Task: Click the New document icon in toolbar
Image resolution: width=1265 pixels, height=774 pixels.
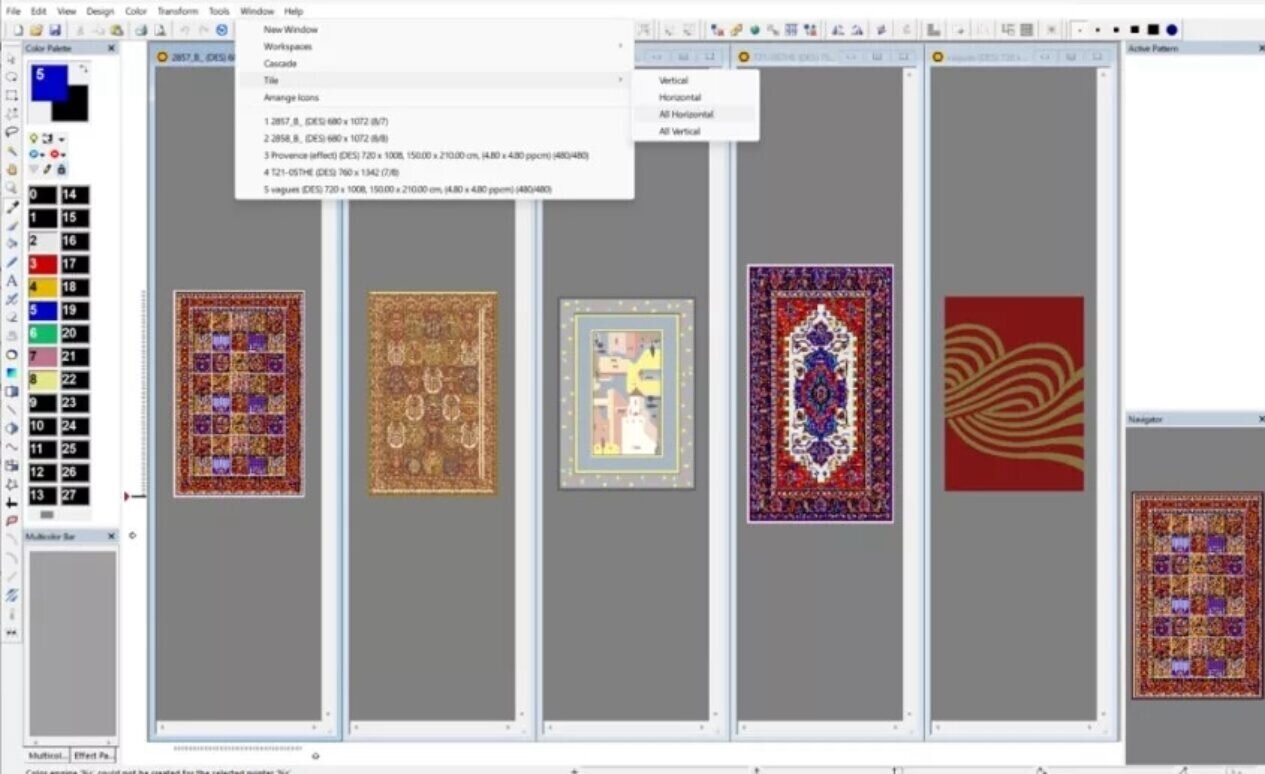Action: (x=17, y=30)
